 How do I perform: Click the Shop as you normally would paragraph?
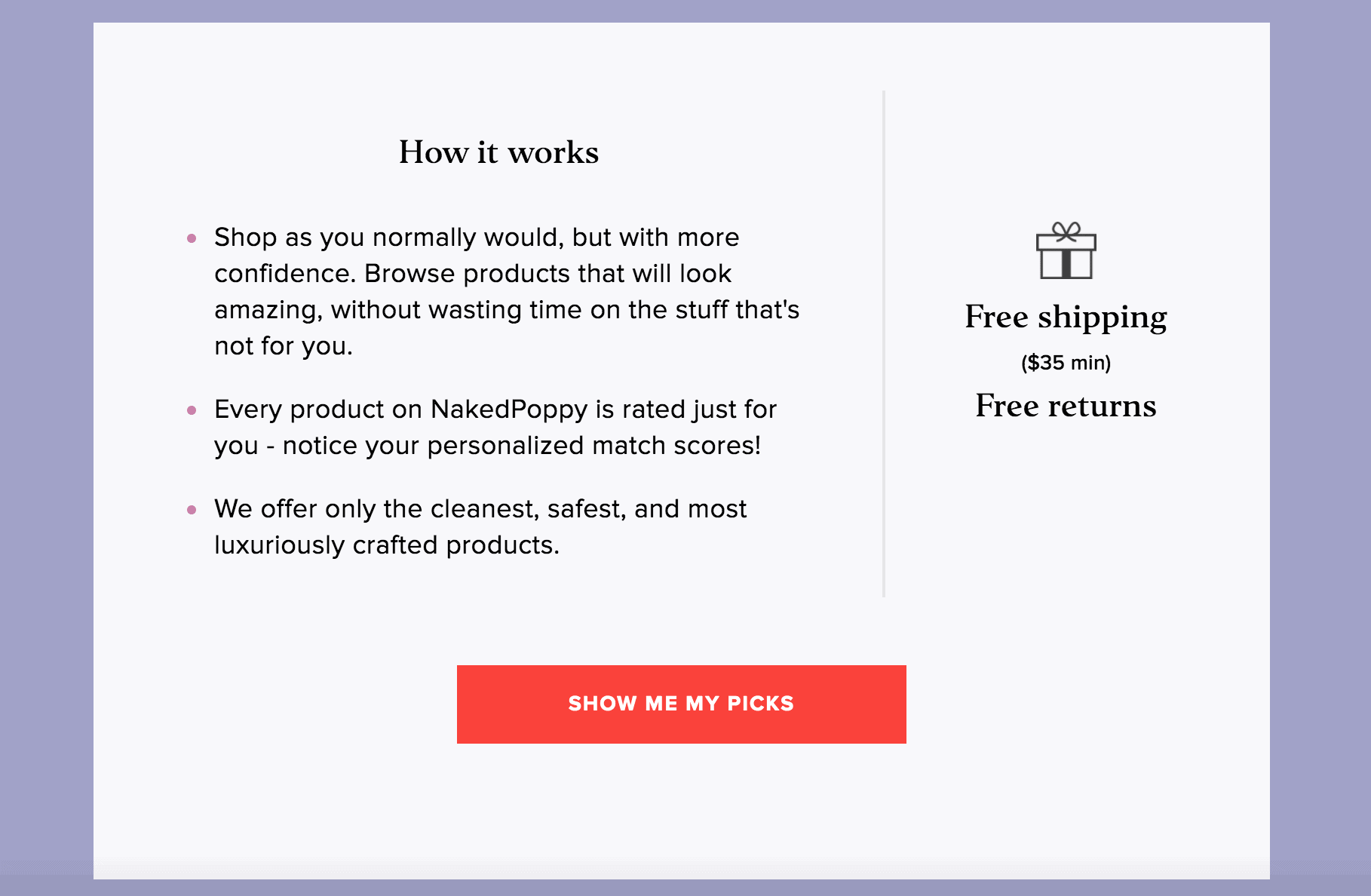pyautogui.click(x=507, y=291)
